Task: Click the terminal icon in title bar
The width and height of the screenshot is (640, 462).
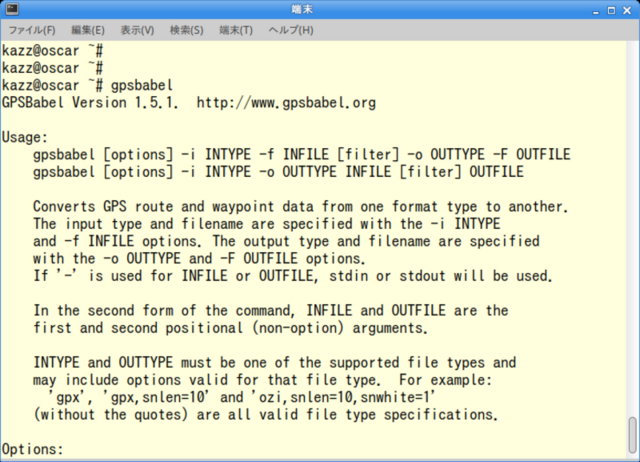Action: (12, 9)
